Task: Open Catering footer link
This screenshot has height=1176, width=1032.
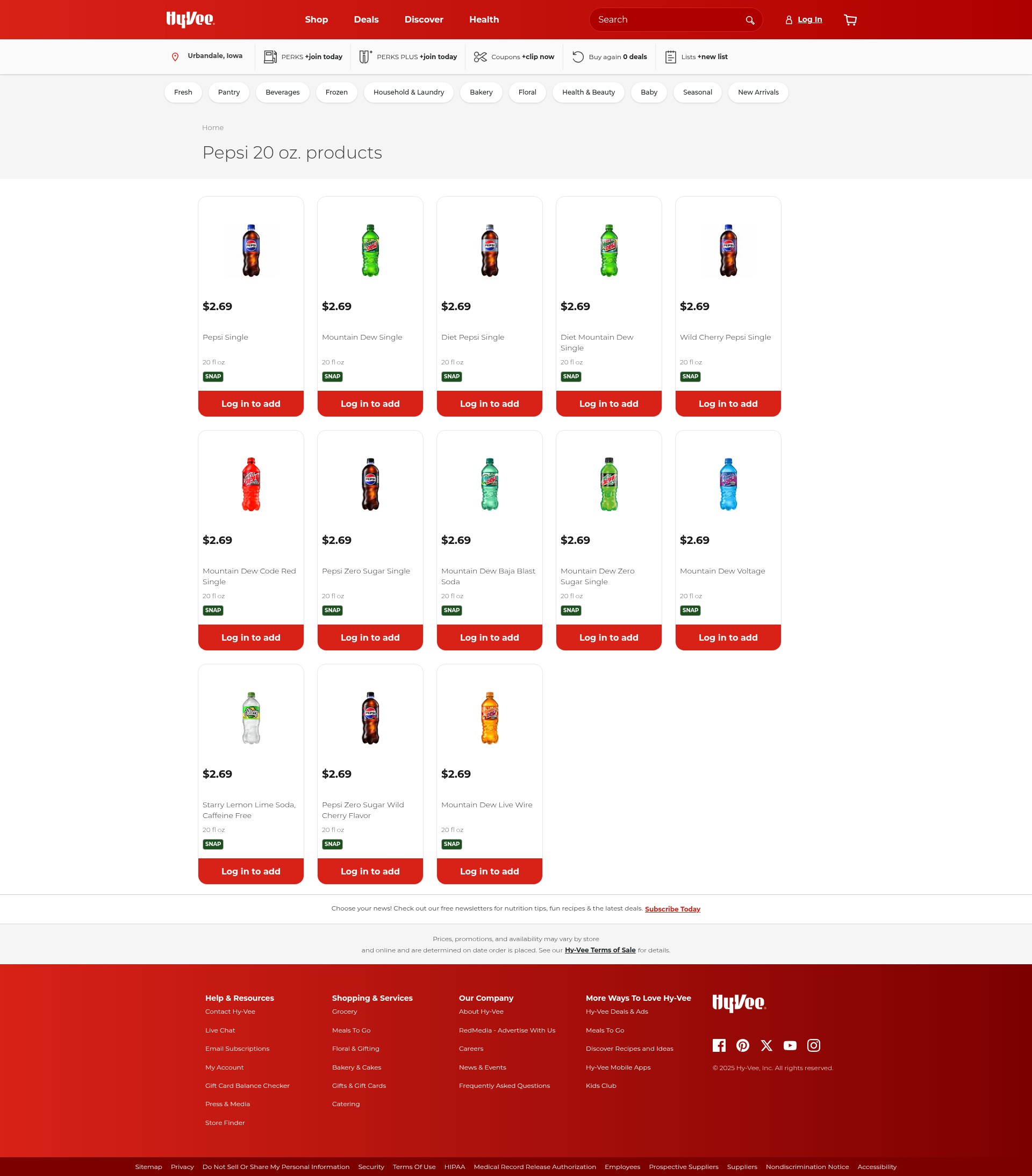Action: pyautogui.click(x=346, y=1104)
